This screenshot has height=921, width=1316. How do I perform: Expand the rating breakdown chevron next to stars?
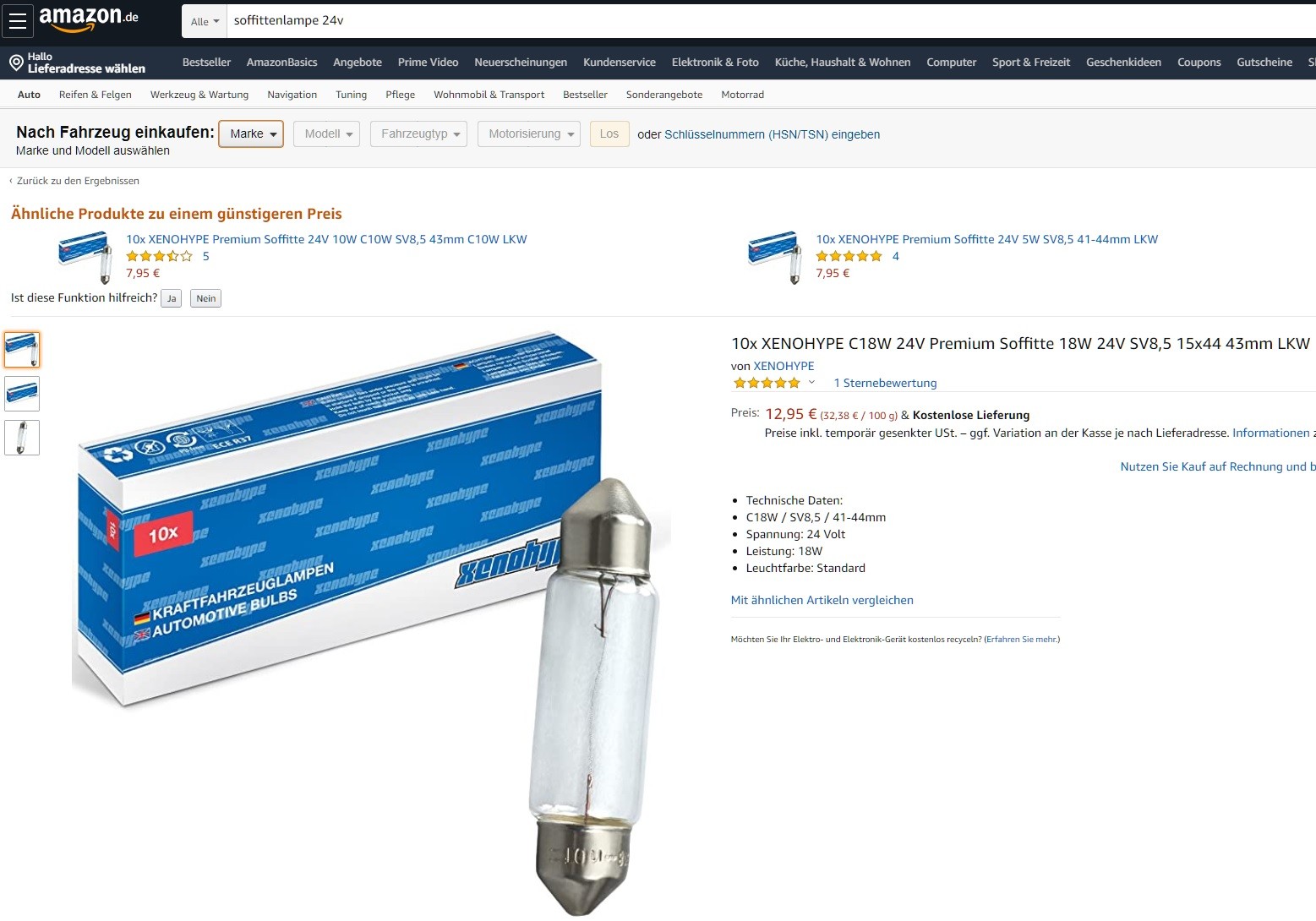(x=811, y=383)
